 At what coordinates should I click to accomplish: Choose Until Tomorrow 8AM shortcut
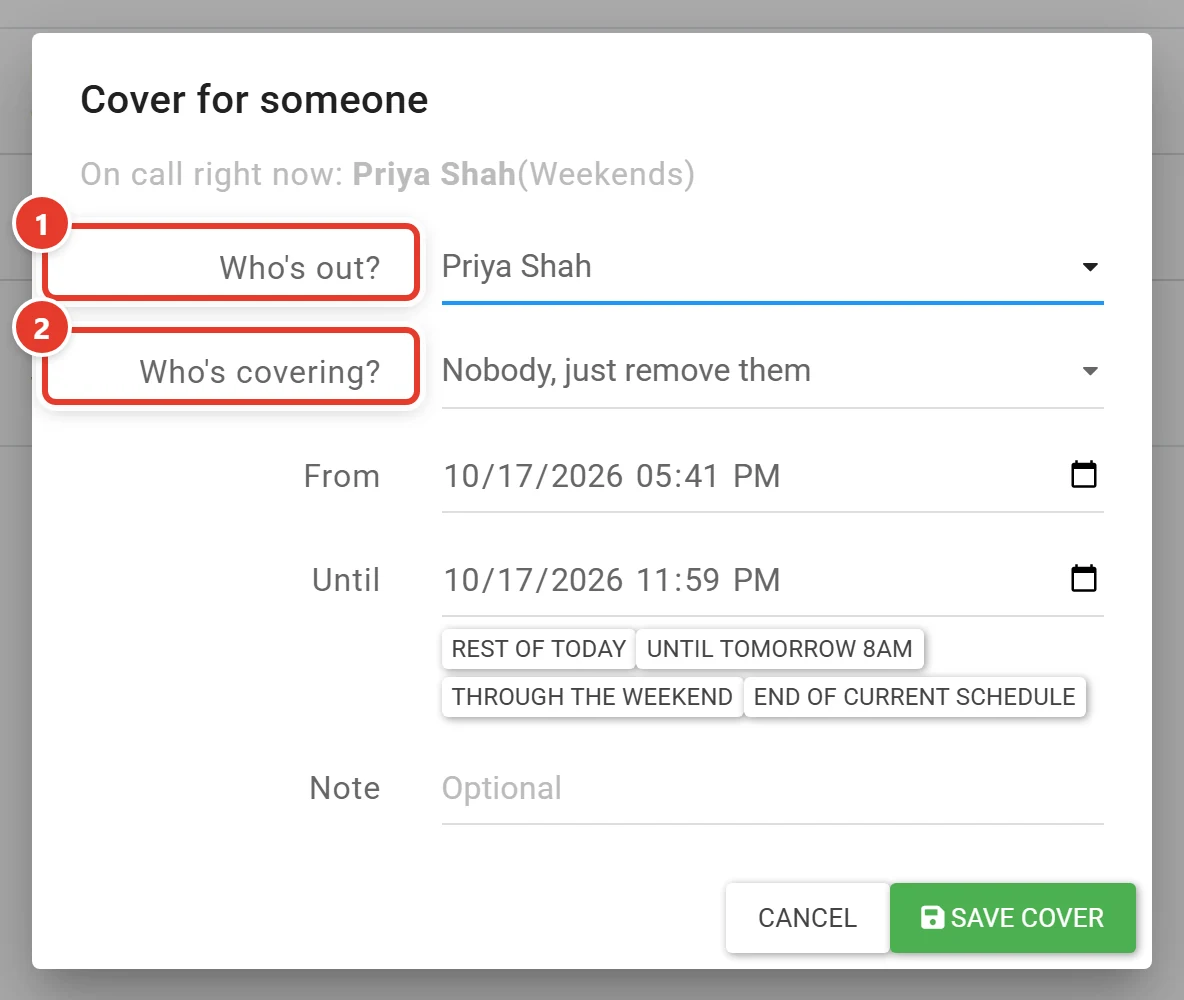(x=780, y=649)
